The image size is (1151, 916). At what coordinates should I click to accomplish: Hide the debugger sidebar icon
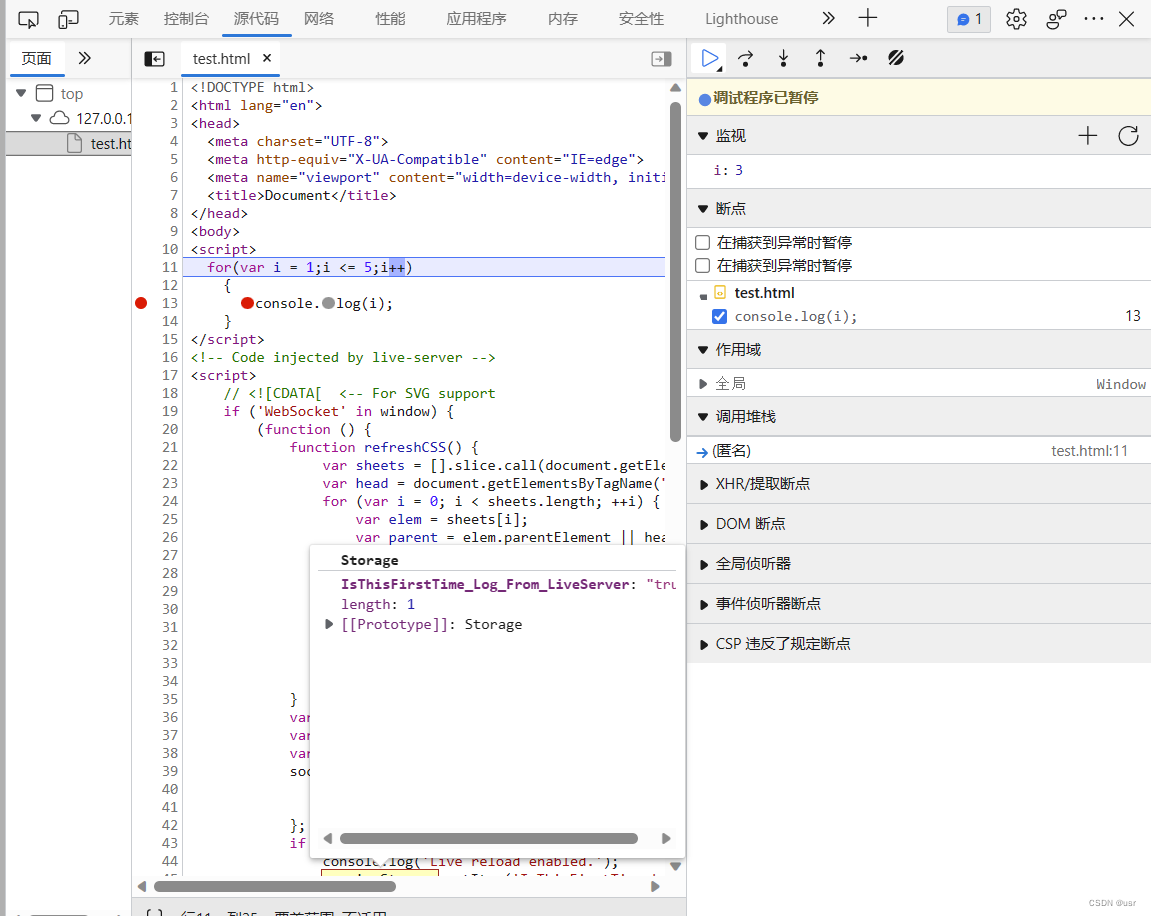pos(661,59)
